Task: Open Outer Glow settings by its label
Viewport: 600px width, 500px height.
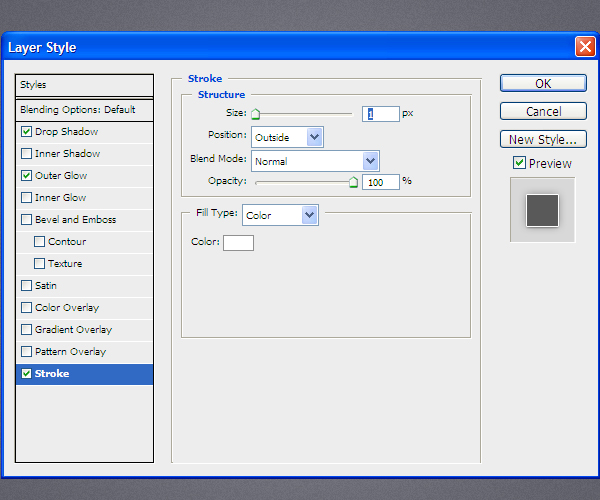Action: click(61, 176)
